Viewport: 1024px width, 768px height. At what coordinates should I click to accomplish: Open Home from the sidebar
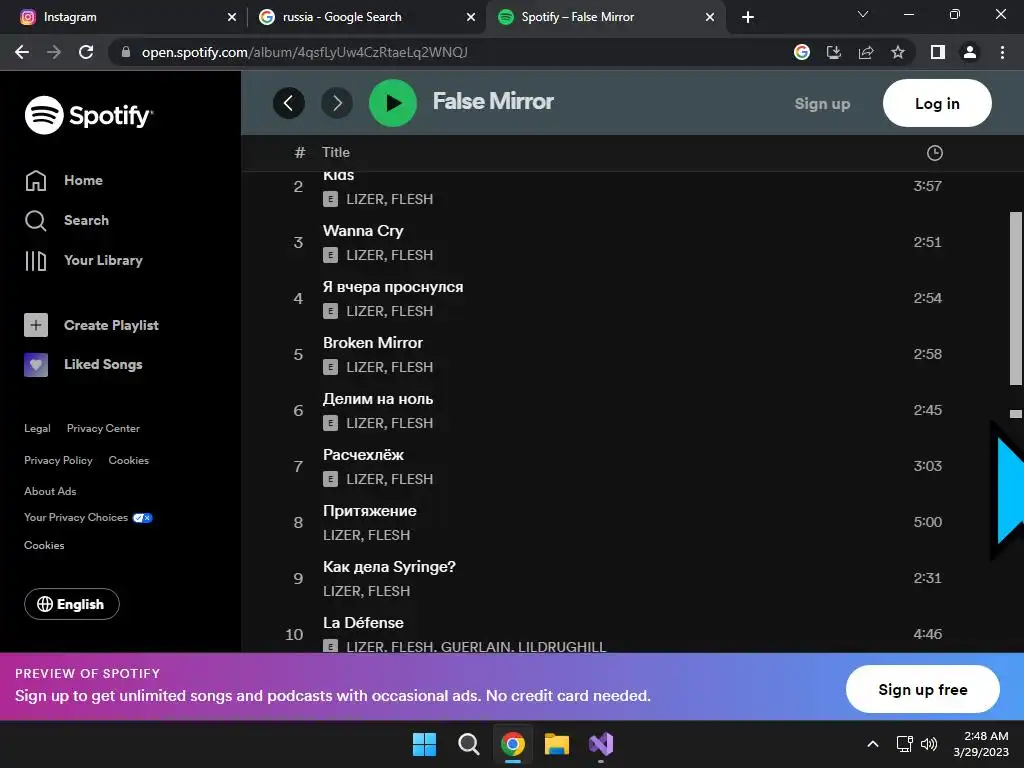64,180
